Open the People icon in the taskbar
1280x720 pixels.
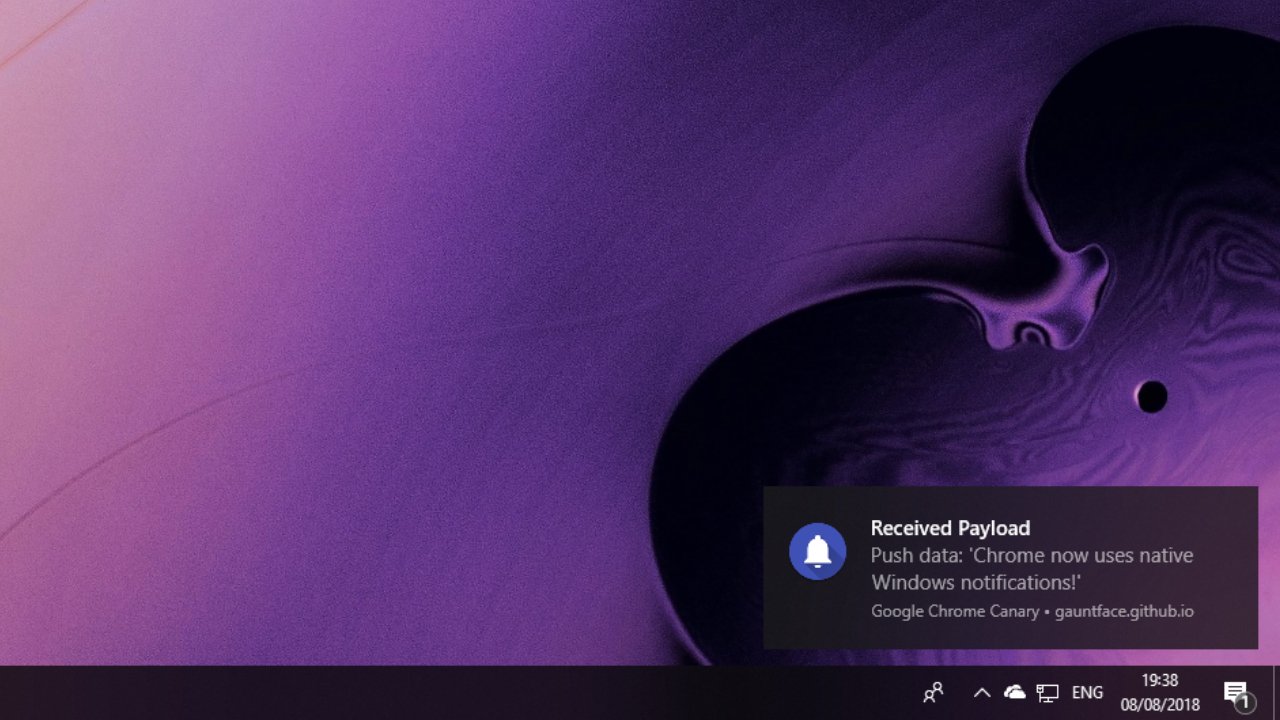[933, 692]
